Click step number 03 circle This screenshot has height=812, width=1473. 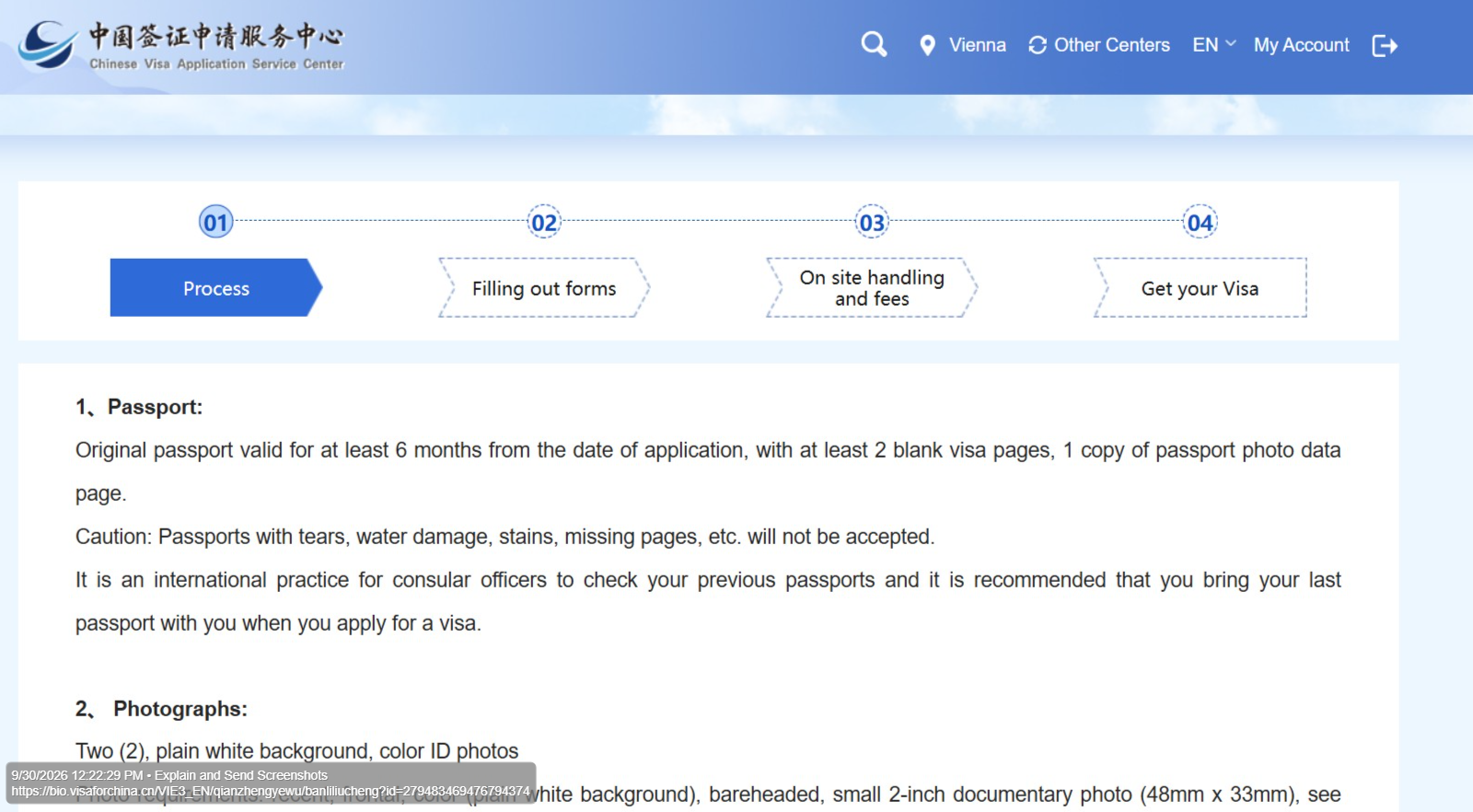(872, 222)
